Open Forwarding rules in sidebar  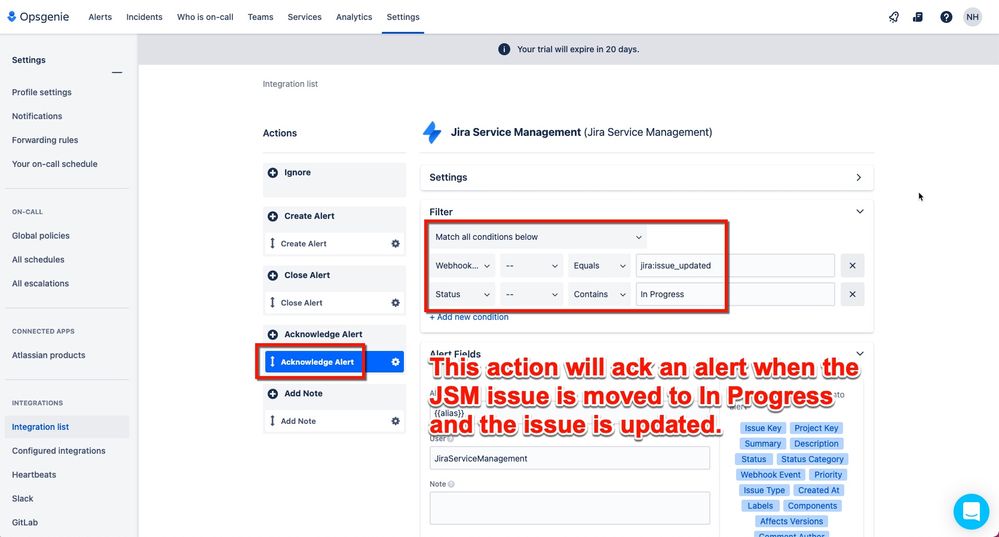tap(45, 140)
